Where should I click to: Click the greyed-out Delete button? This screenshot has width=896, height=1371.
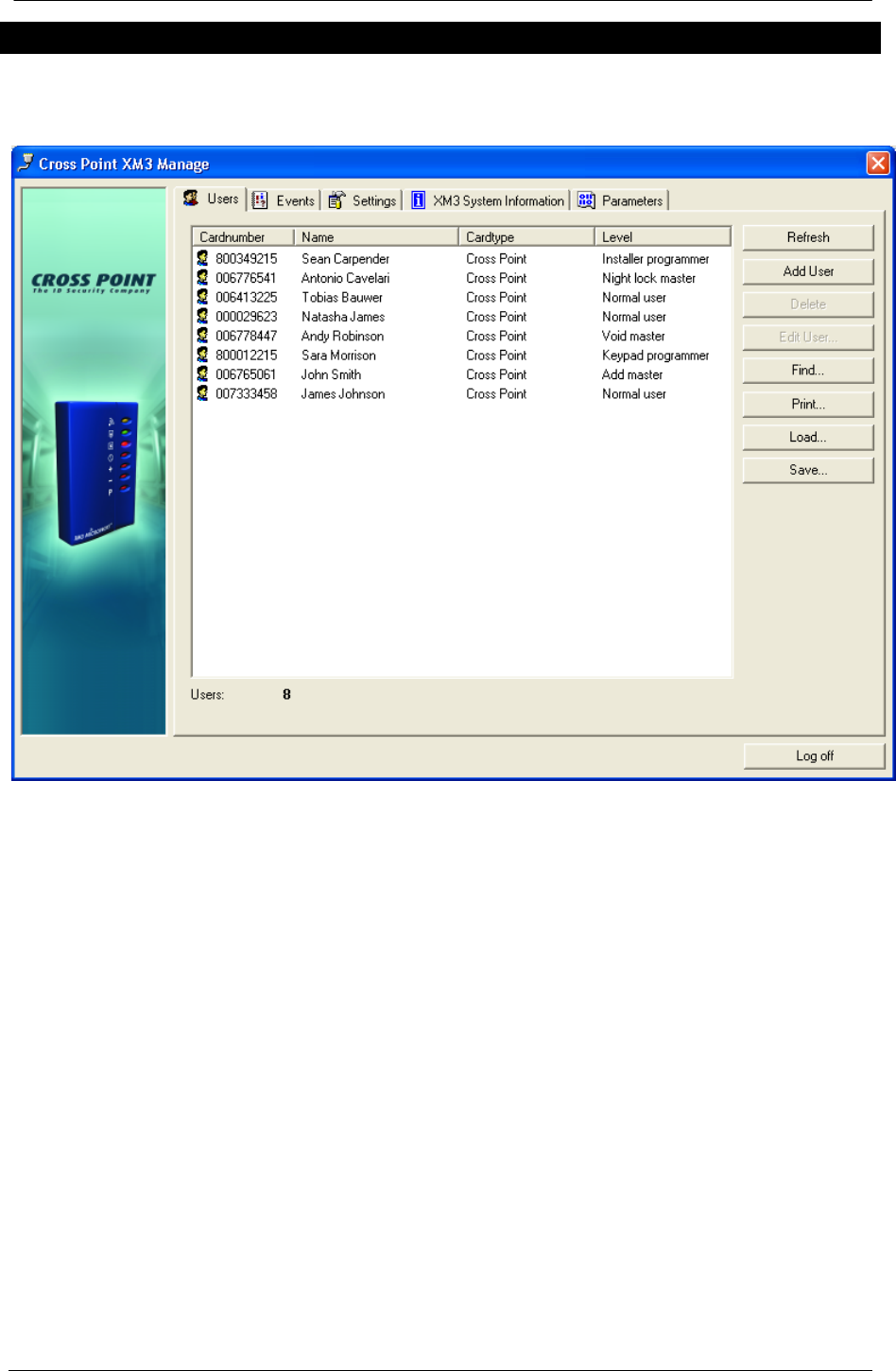tap(808, 304)
